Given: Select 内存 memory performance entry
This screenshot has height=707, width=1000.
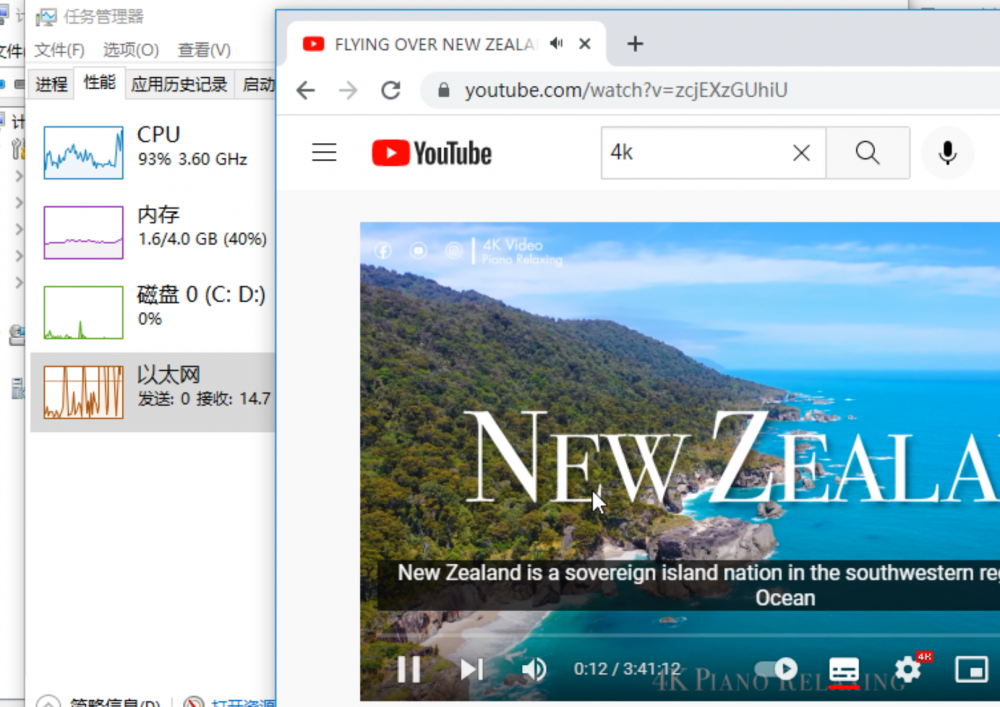Looking at the screenshot, I should 153,231.
